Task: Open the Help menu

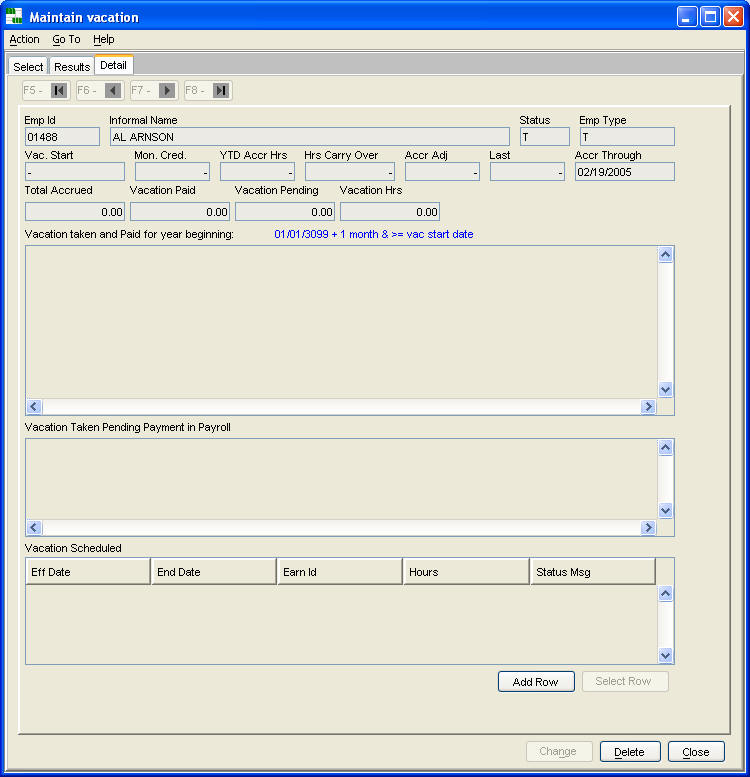Action: pyautogui.click(x=104, y=39)
